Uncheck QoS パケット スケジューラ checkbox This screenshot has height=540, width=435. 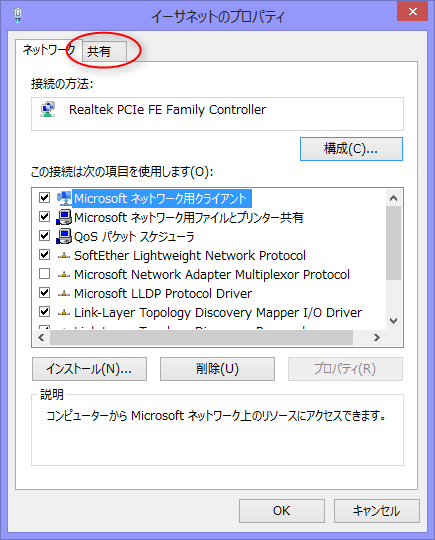pos(44,236)
